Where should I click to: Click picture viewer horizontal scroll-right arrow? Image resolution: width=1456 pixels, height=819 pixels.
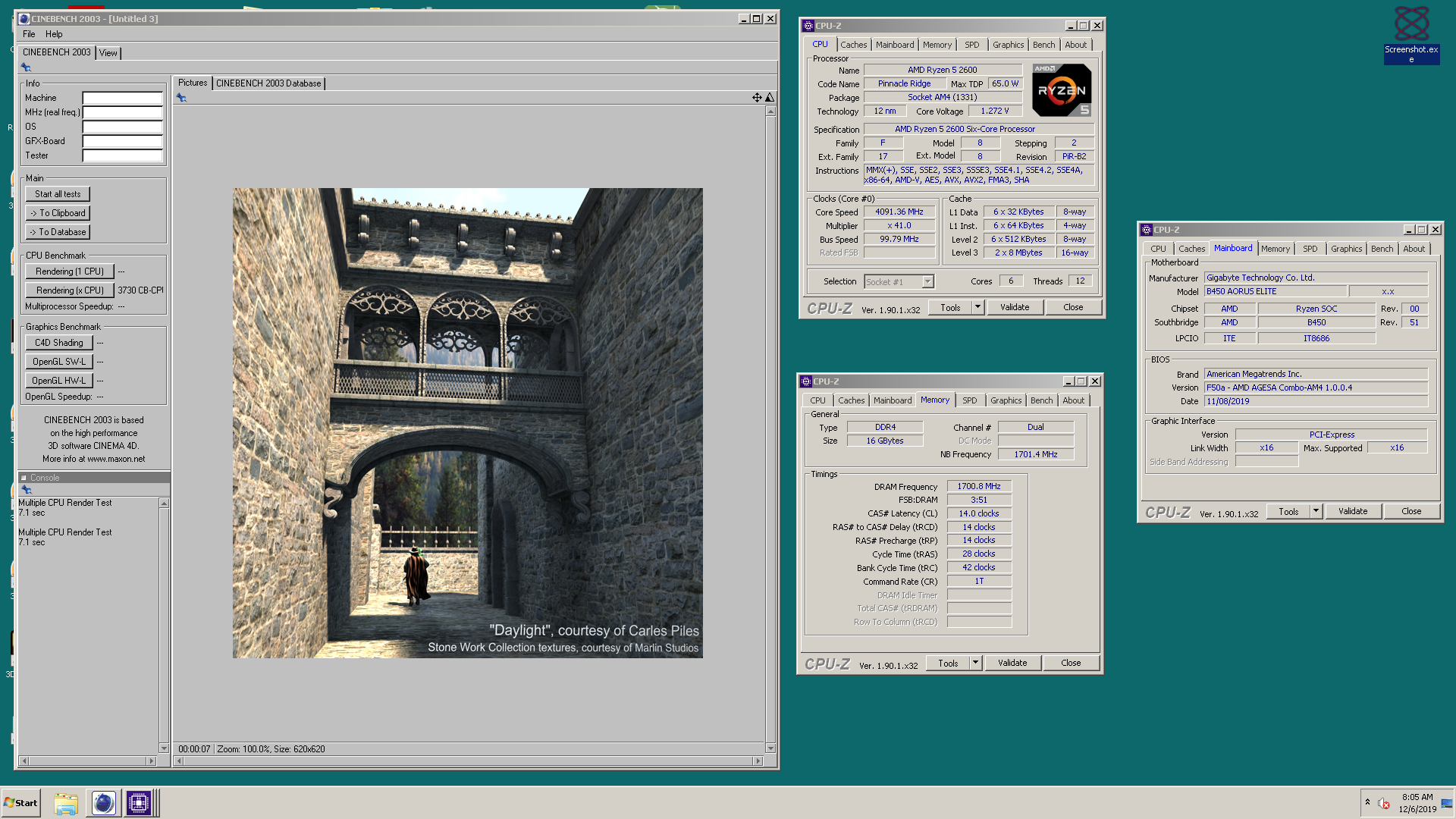coord(758,761)
